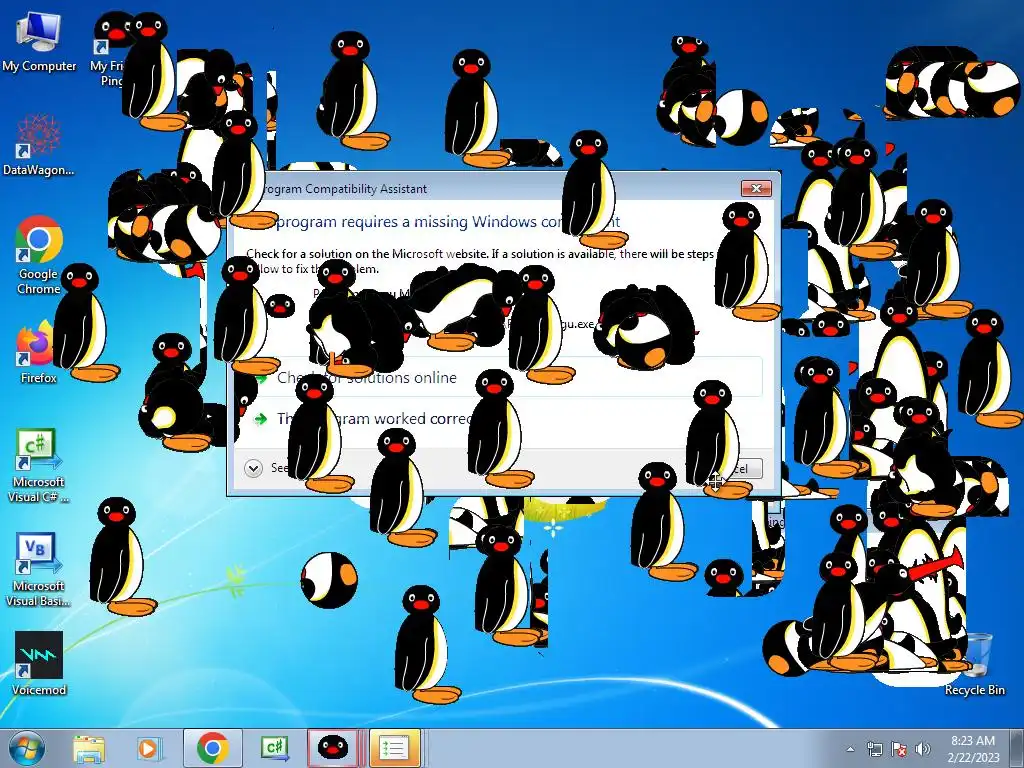Launch Google Chrome from the desktop

tap(39, 255)
